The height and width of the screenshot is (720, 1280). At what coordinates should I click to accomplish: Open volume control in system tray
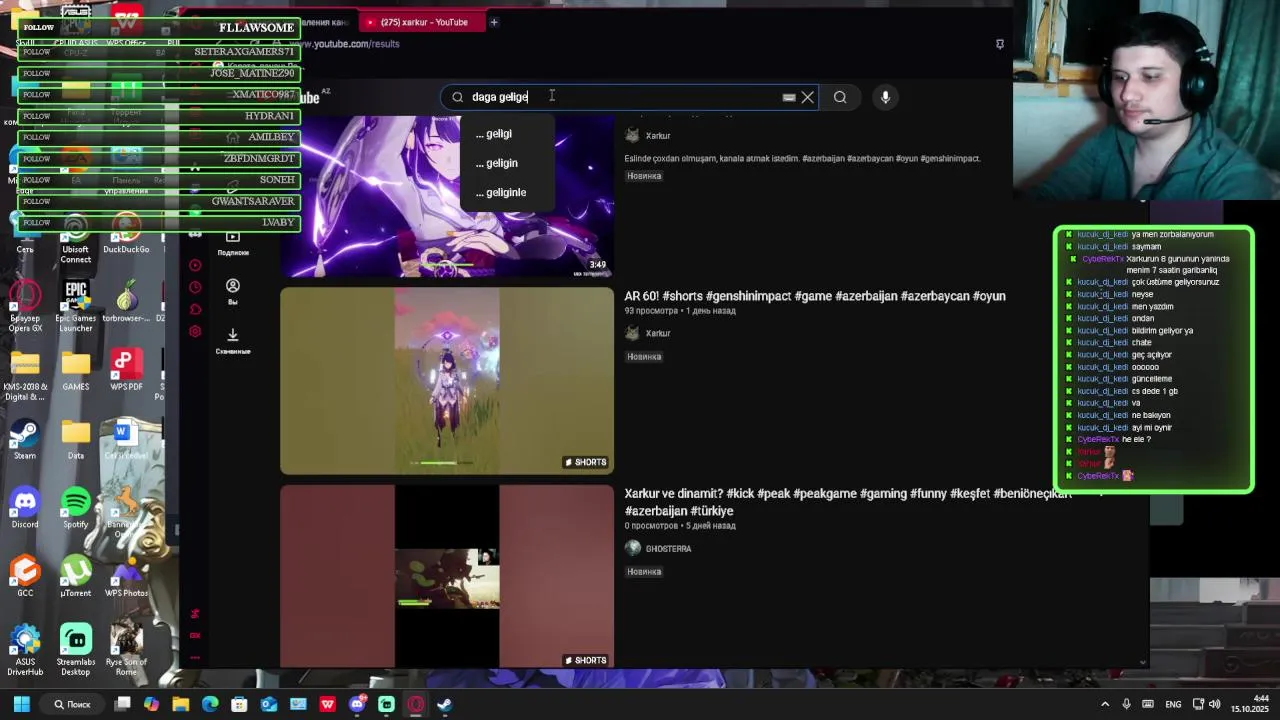(x=1214, y=704)
